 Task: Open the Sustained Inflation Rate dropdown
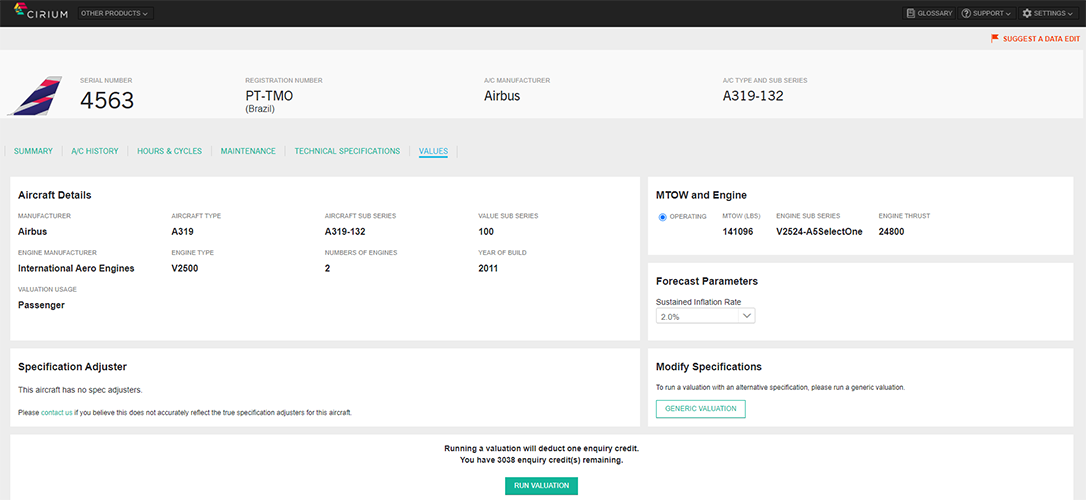coord(705,316)
